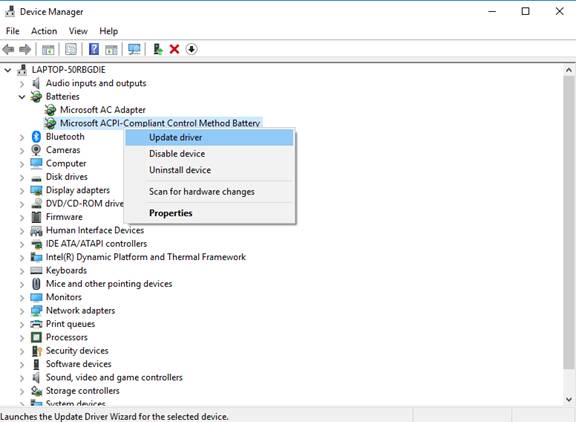Click the Device Manager title bar app icon
The image size is (576, 422).
pyautogui.click(x=10, y=12)
